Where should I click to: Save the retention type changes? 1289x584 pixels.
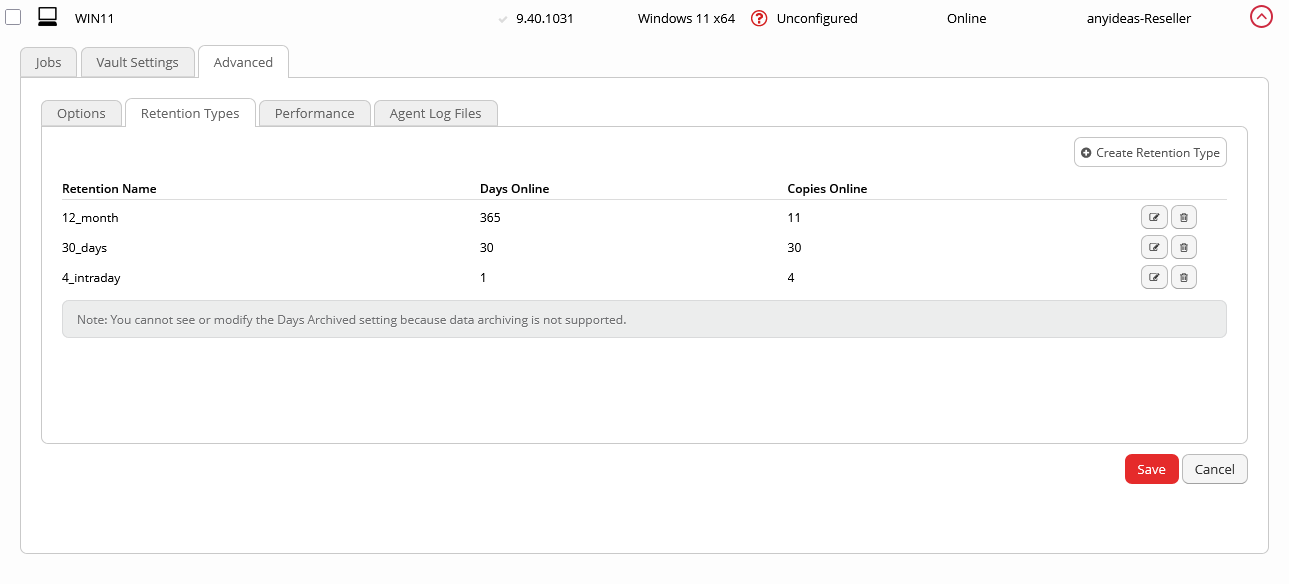(x=1151, y=470)
